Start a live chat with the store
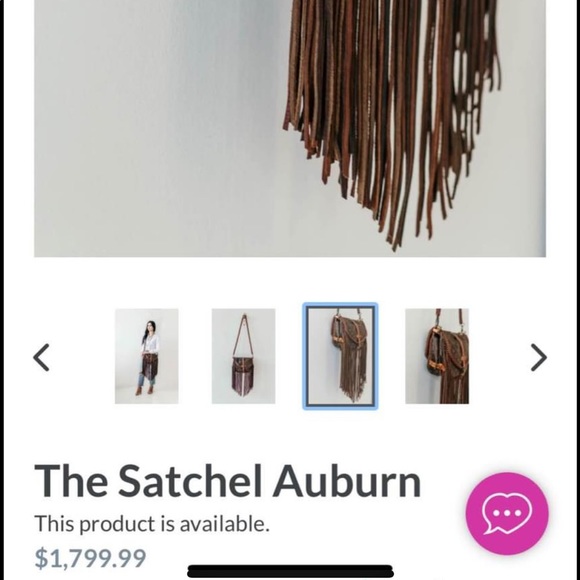This screenshot has height=580, width=580. pos(507,513)
